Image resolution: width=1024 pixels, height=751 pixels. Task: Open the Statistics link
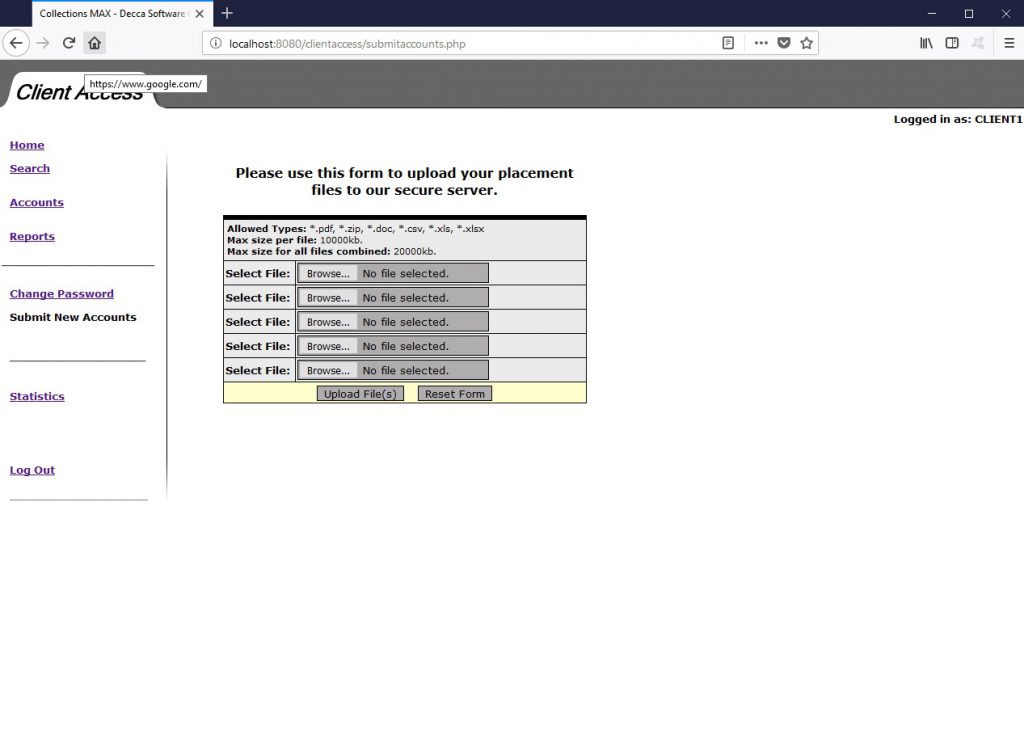37,396
